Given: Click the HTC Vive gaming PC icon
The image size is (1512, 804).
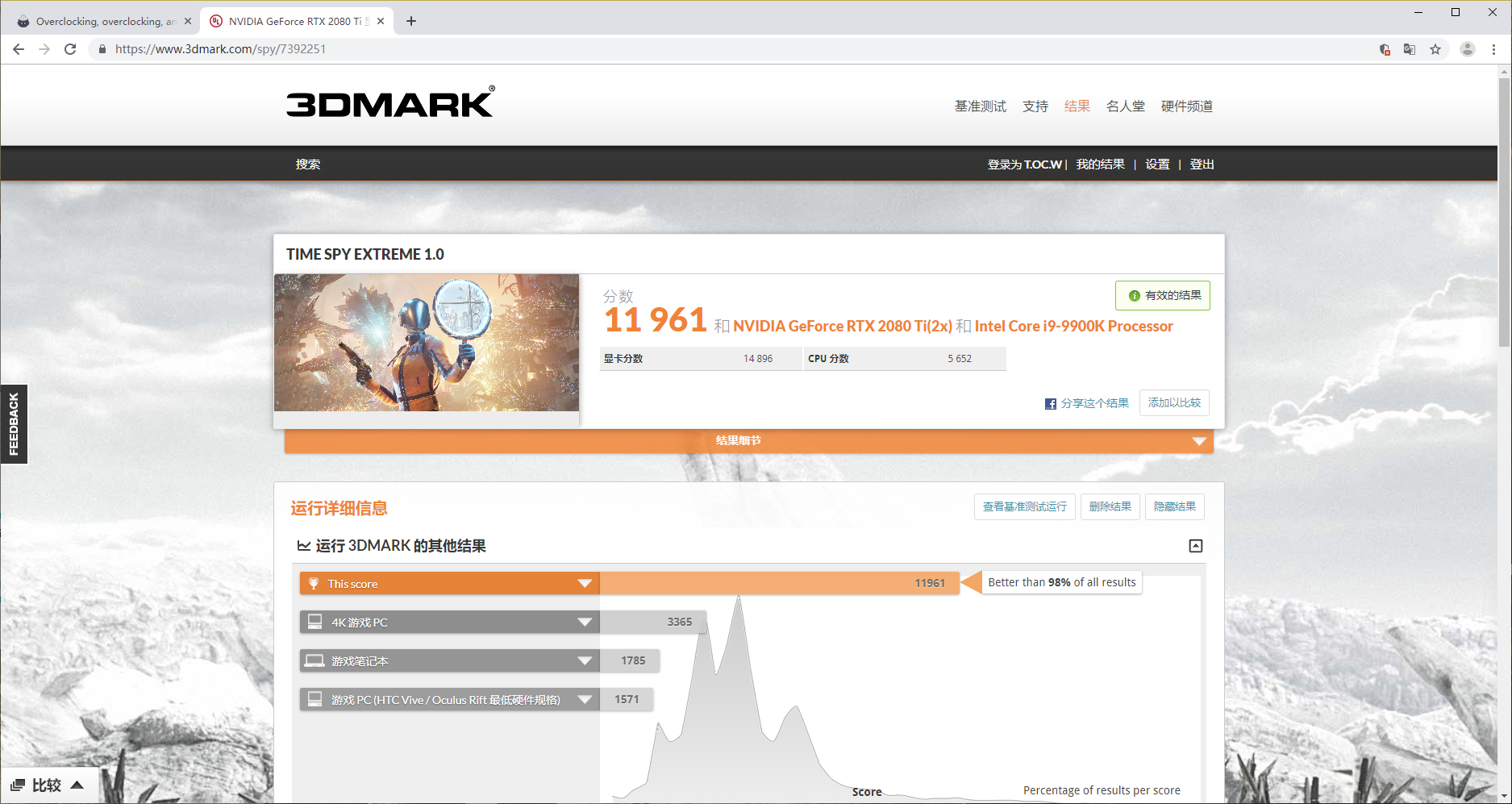Looking at the screenshot, I should click(x=314, y=699).
